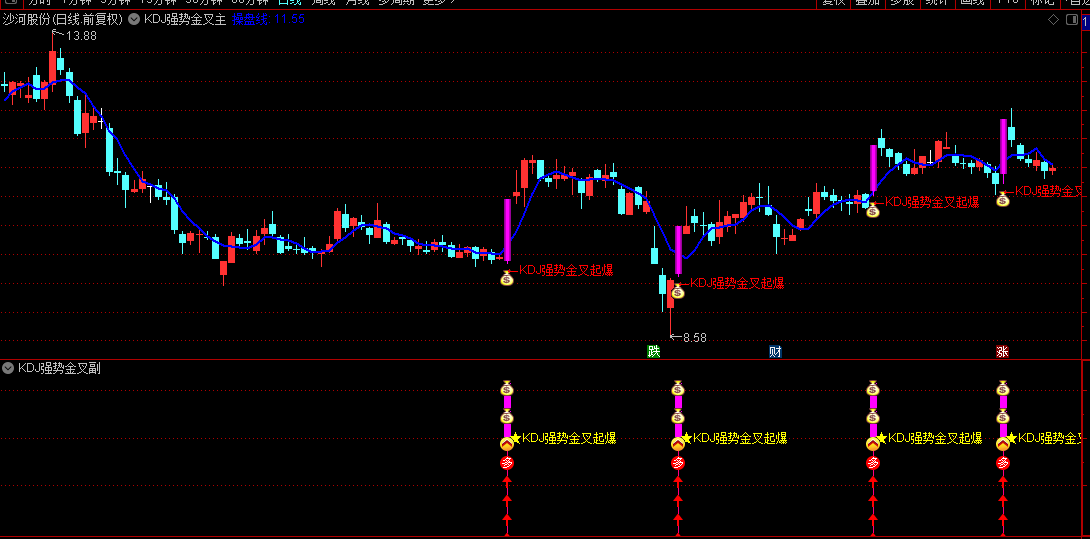Image resolution: width=1090 pixels, height=539 pixels.
Task: Expand the 更多 period options
Action: tap(439, 3)
